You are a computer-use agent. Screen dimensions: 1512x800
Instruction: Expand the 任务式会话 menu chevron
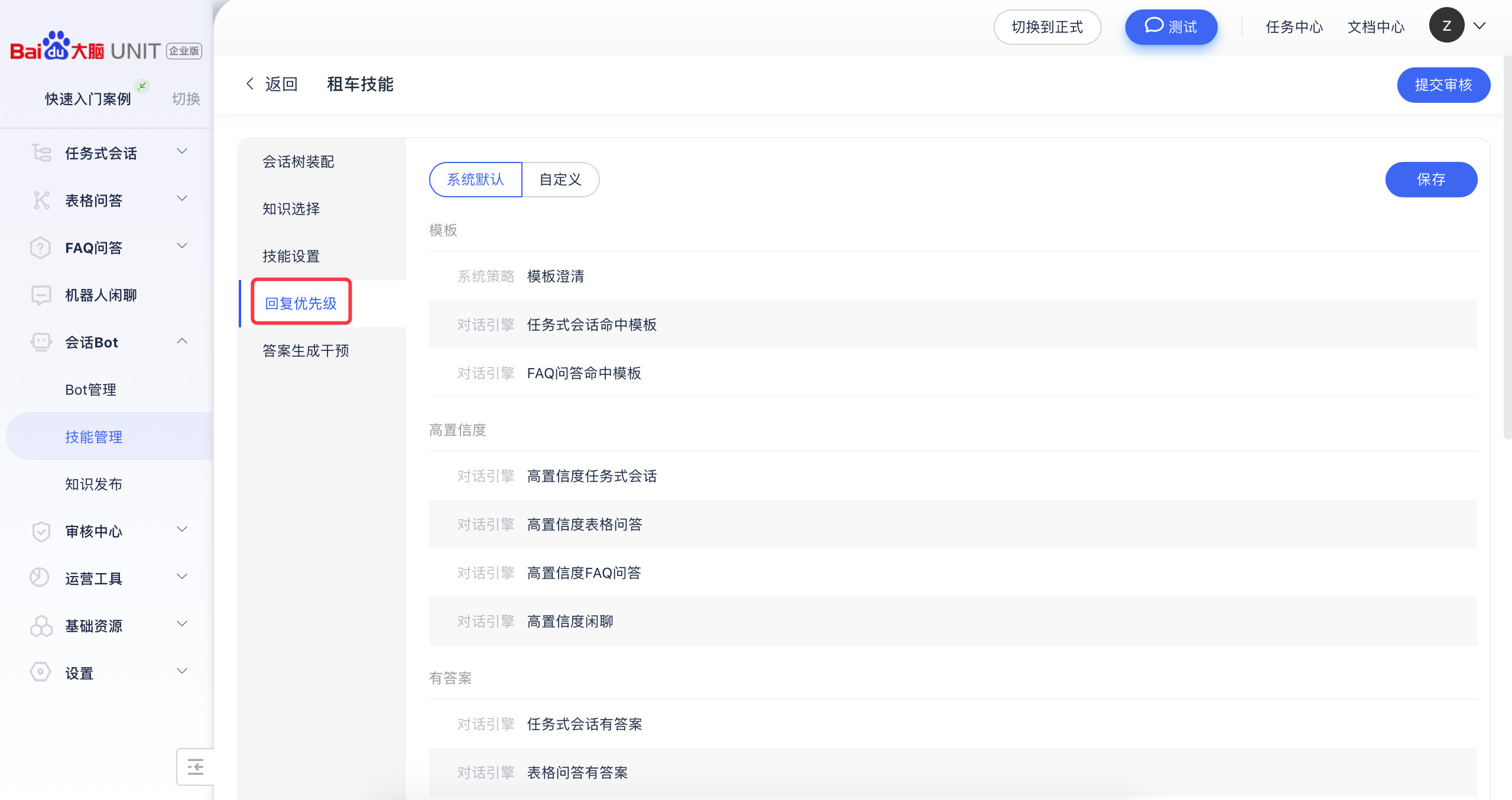pyautogui.click(x=183, y=152)
